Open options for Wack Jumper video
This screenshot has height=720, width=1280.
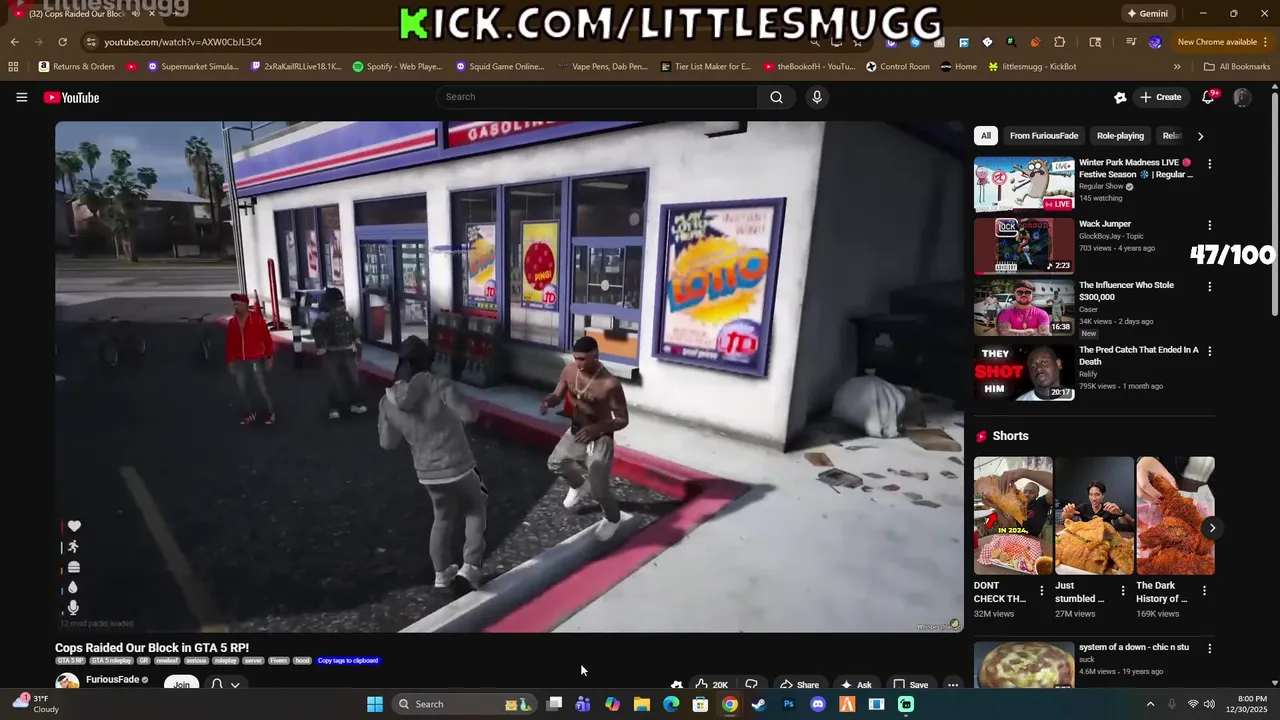coord(1209,226)
